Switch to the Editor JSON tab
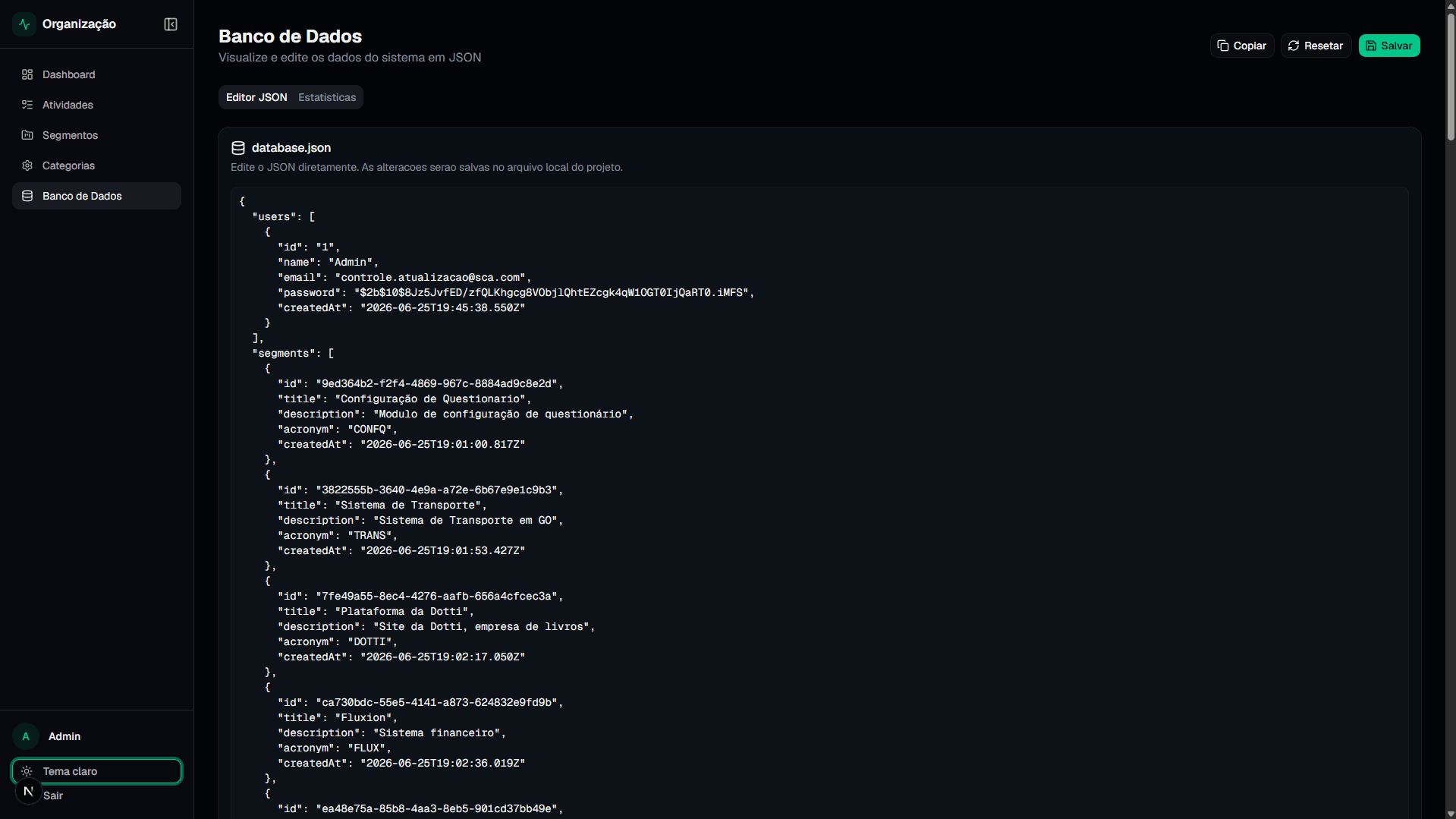The height and width of the screenshot is (819, 1456). point(256,97)
